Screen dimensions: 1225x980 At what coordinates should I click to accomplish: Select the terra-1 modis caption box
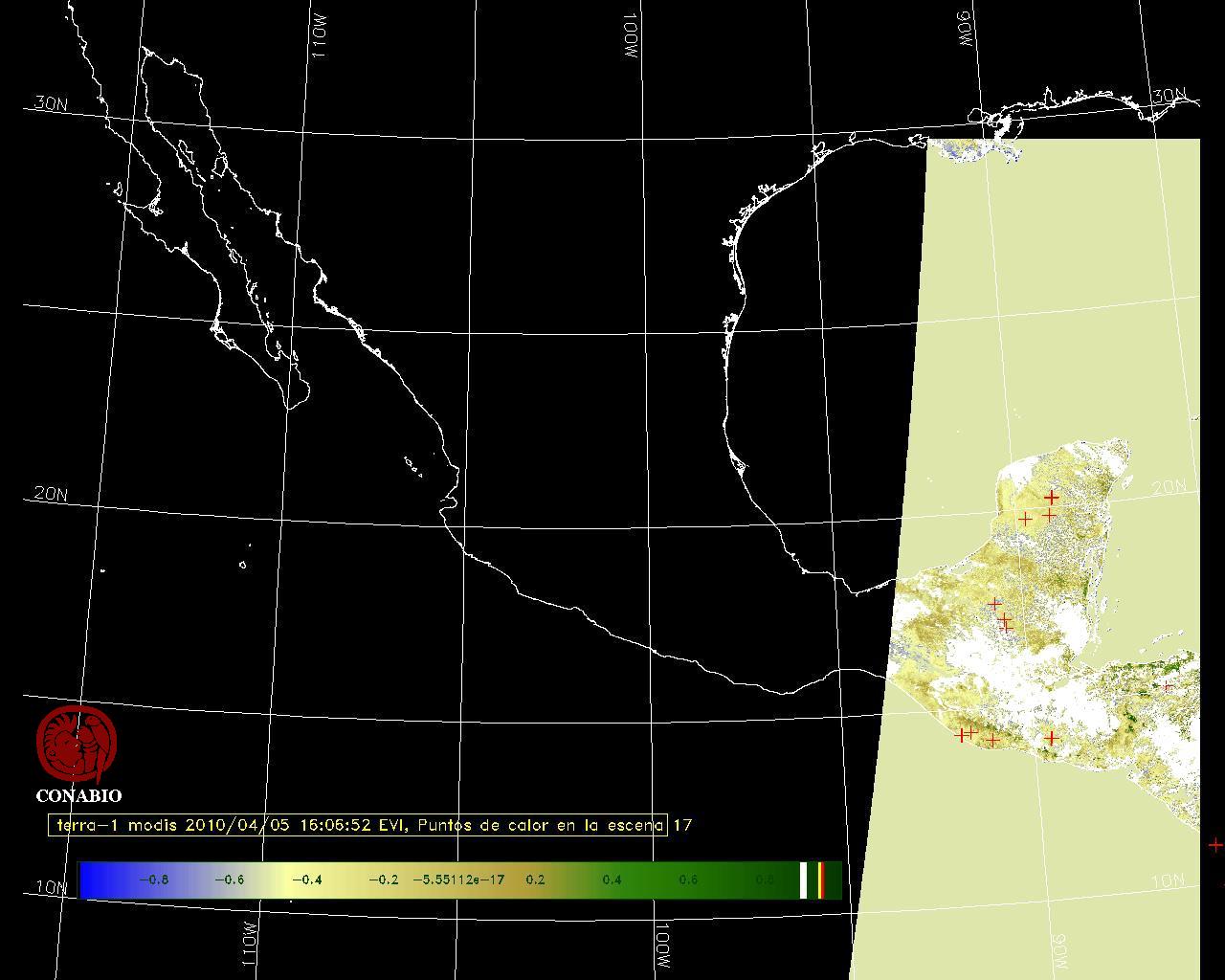click(357, 825)
